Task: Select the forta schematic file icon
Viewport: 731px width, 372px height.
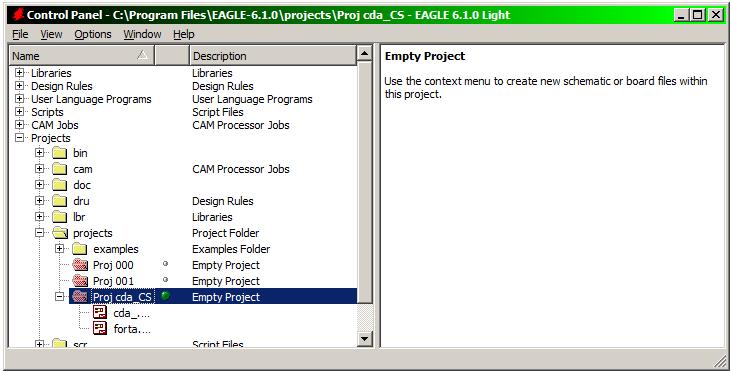Action: coord(100,329)
